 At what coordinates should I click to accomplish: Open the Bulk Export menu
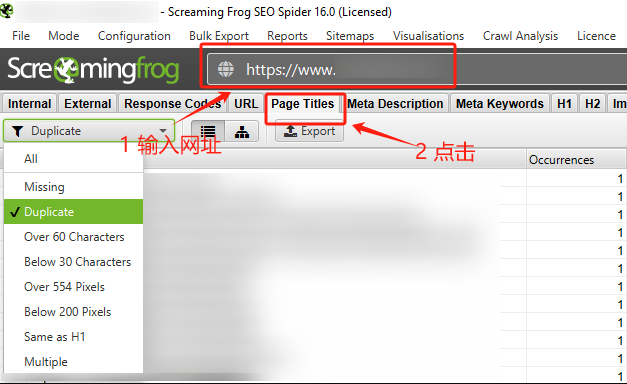pyautogui.click(x=219, y=36)
